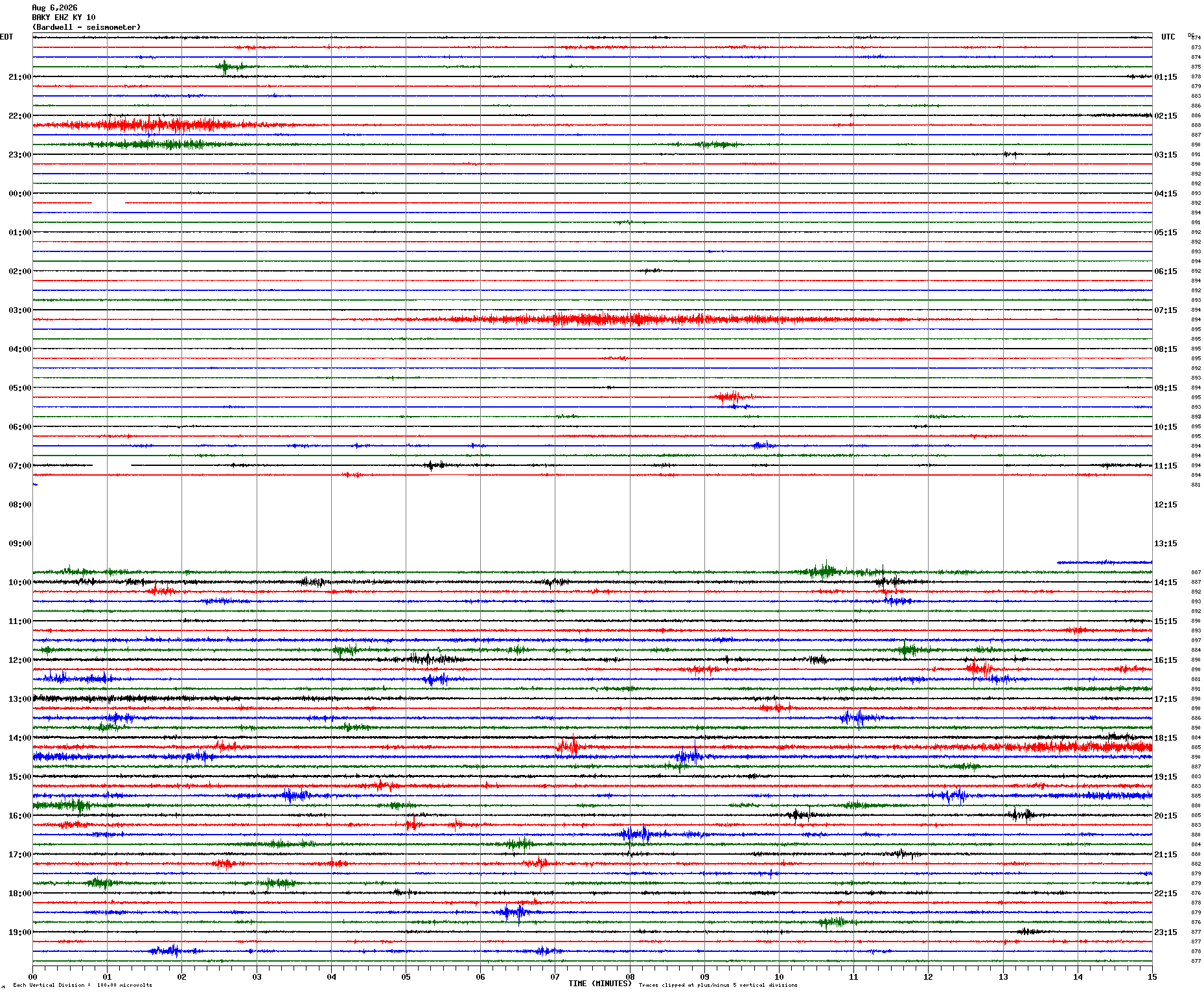Click the "UTC" timezone label

[1168, 37]
